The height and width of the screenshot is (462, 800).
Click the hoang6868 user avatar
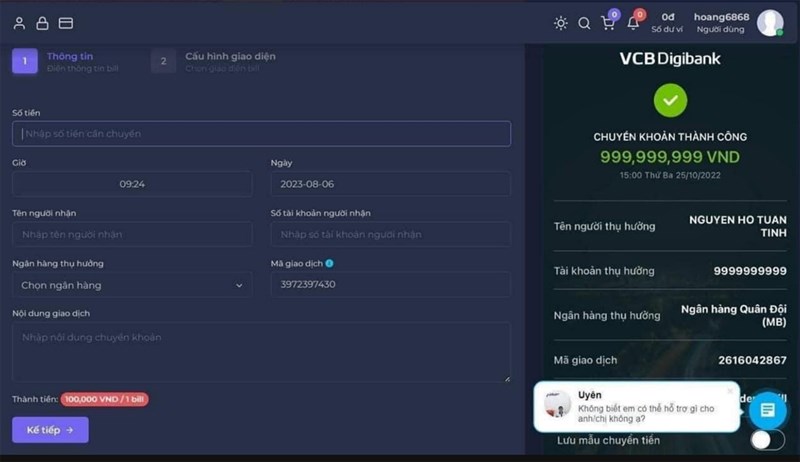point(770,23)
